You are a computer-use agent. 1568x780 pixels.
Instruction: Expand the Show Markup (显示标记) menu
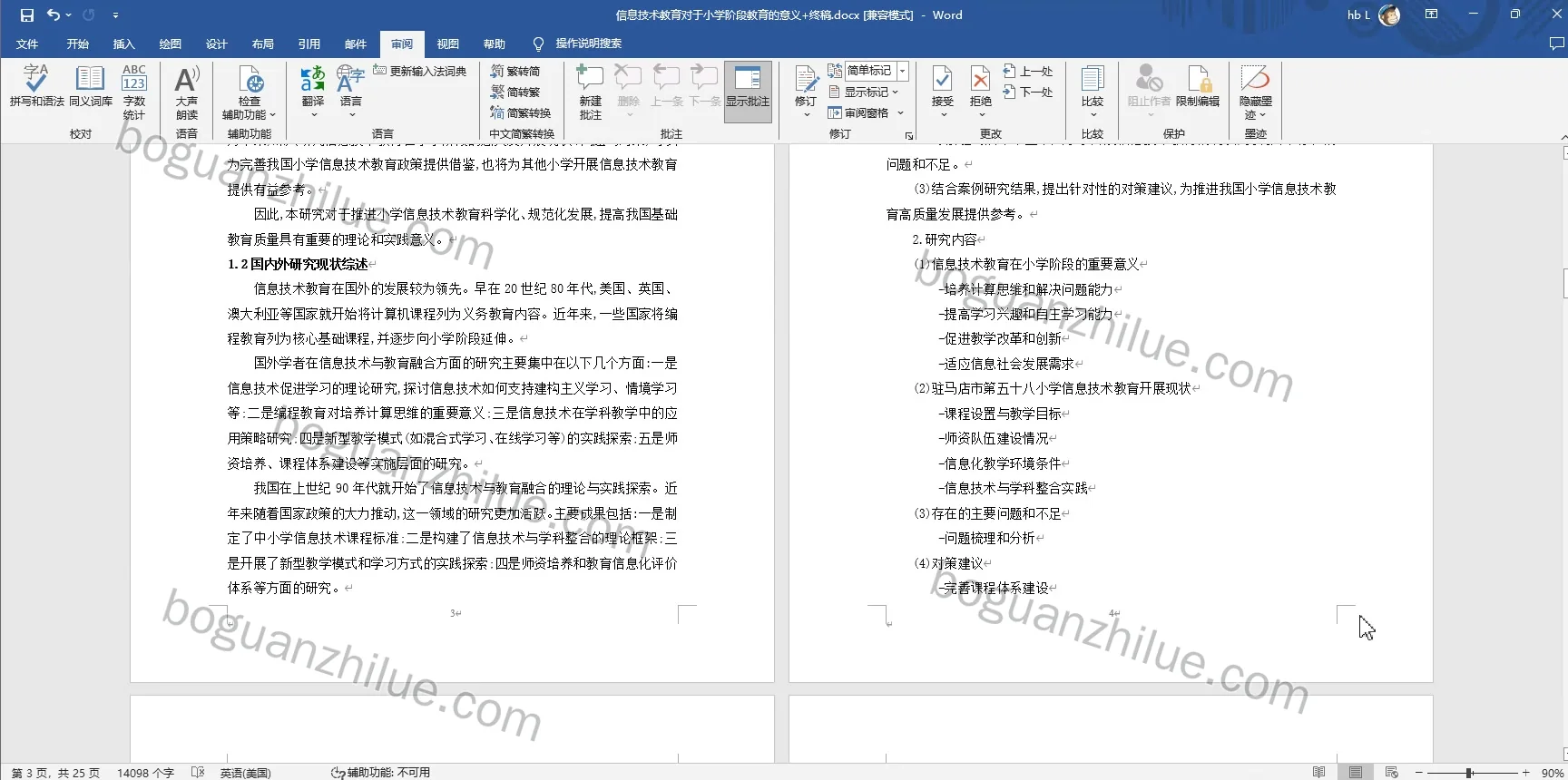[864, 92]
